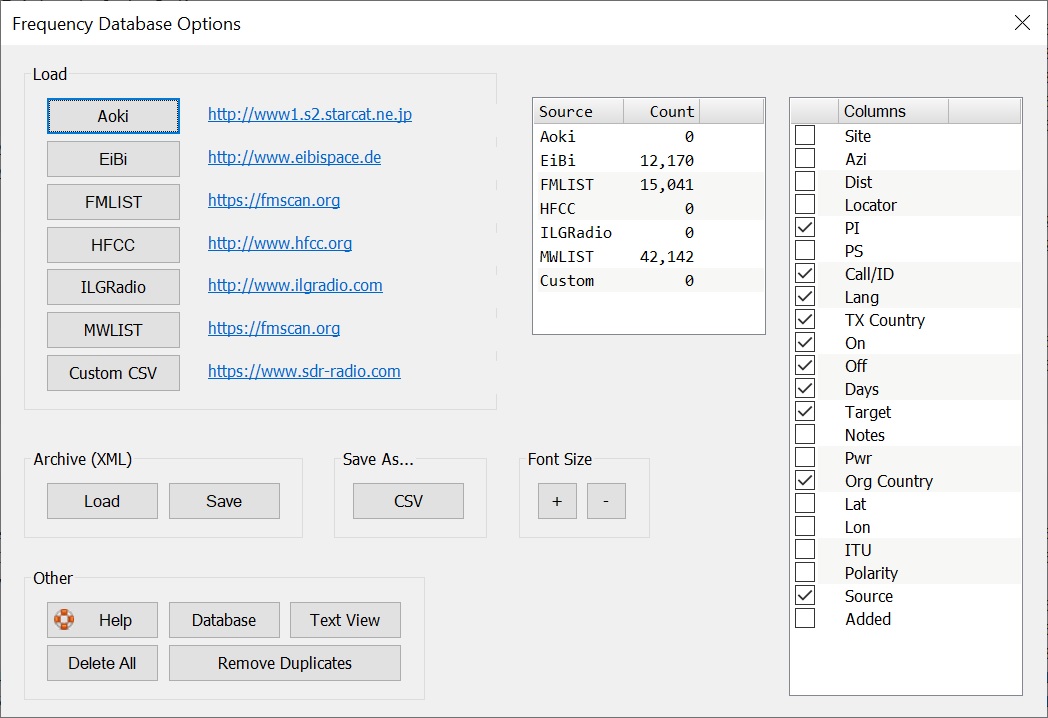Decrease font size with minus button
This screenshot has width=1048, height=718.
(x=606, y=501)
